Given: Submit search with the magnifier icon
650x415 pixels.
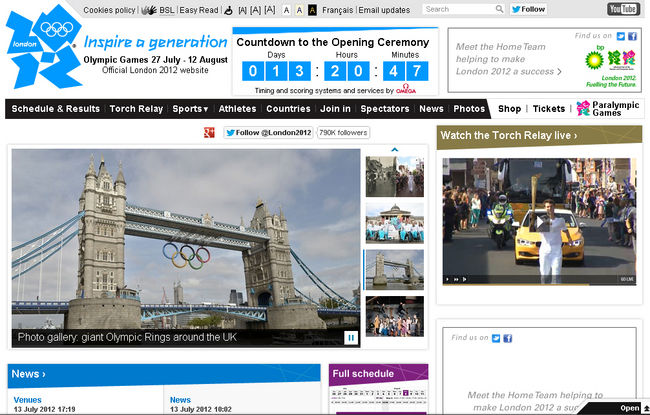Looking at the screenshot, I should [500, 9].
